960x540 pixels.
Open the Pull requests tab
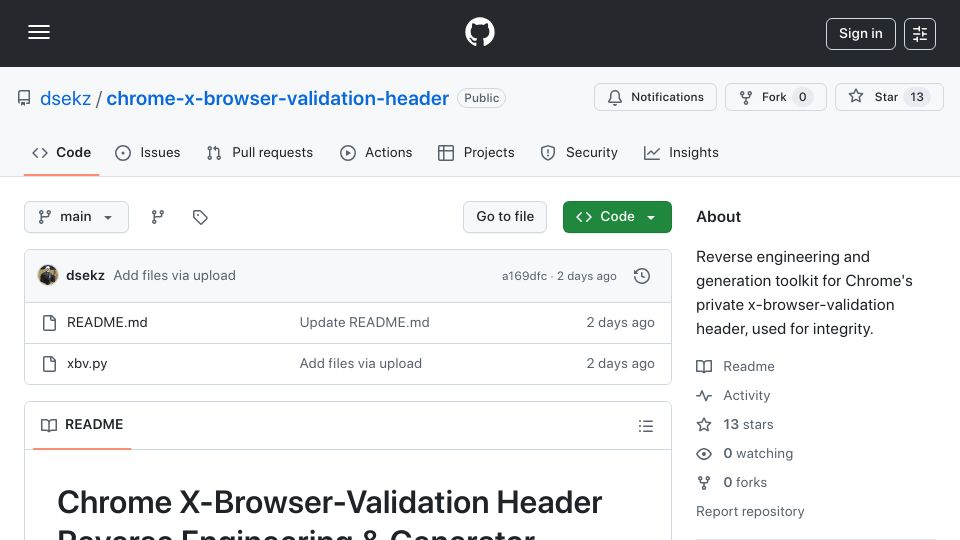pyautogui.click(x=260, y=152)
